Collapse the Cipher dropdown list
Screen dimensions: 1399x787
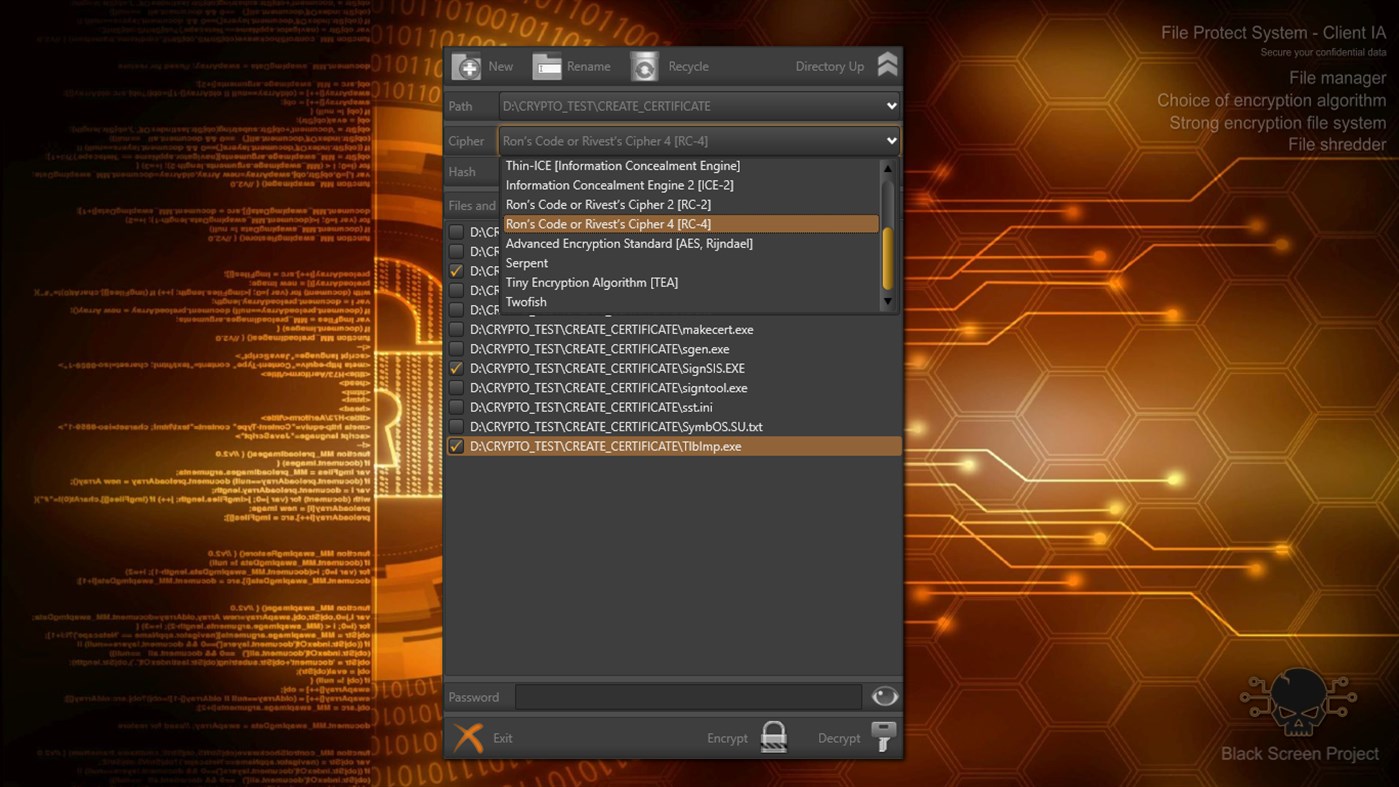(891, 140)
